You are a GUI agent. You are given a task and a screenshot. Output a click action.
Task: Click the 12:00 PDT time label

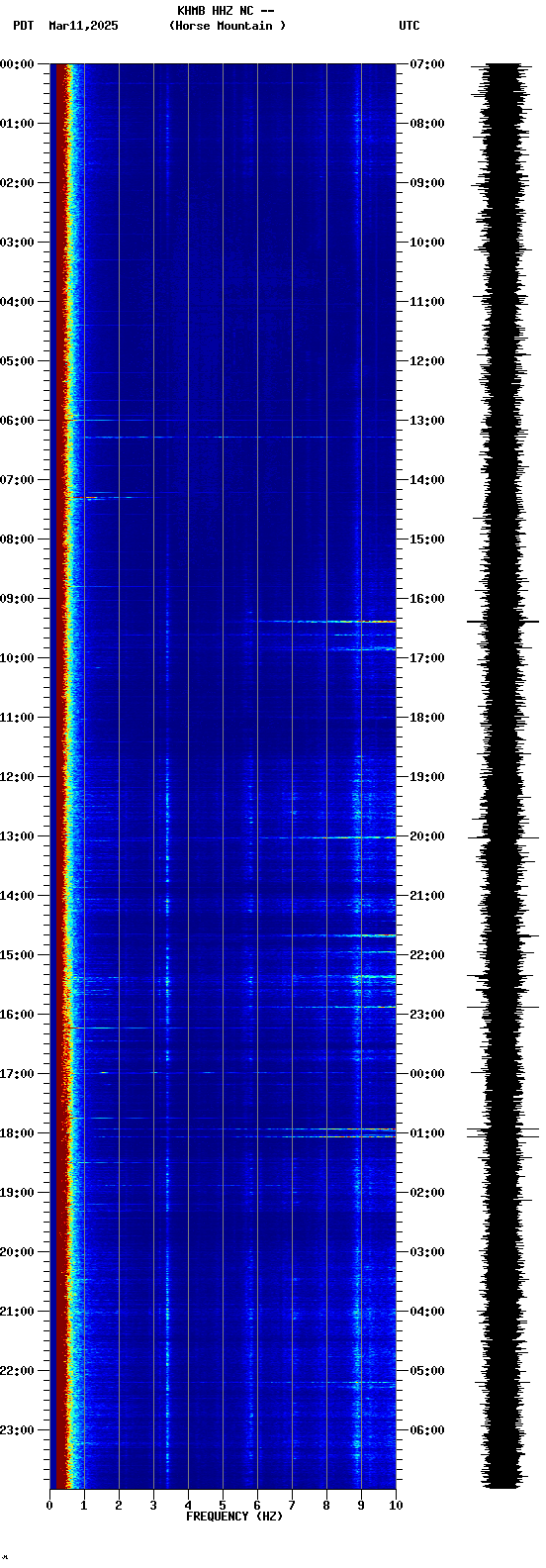tap(17, 777)
